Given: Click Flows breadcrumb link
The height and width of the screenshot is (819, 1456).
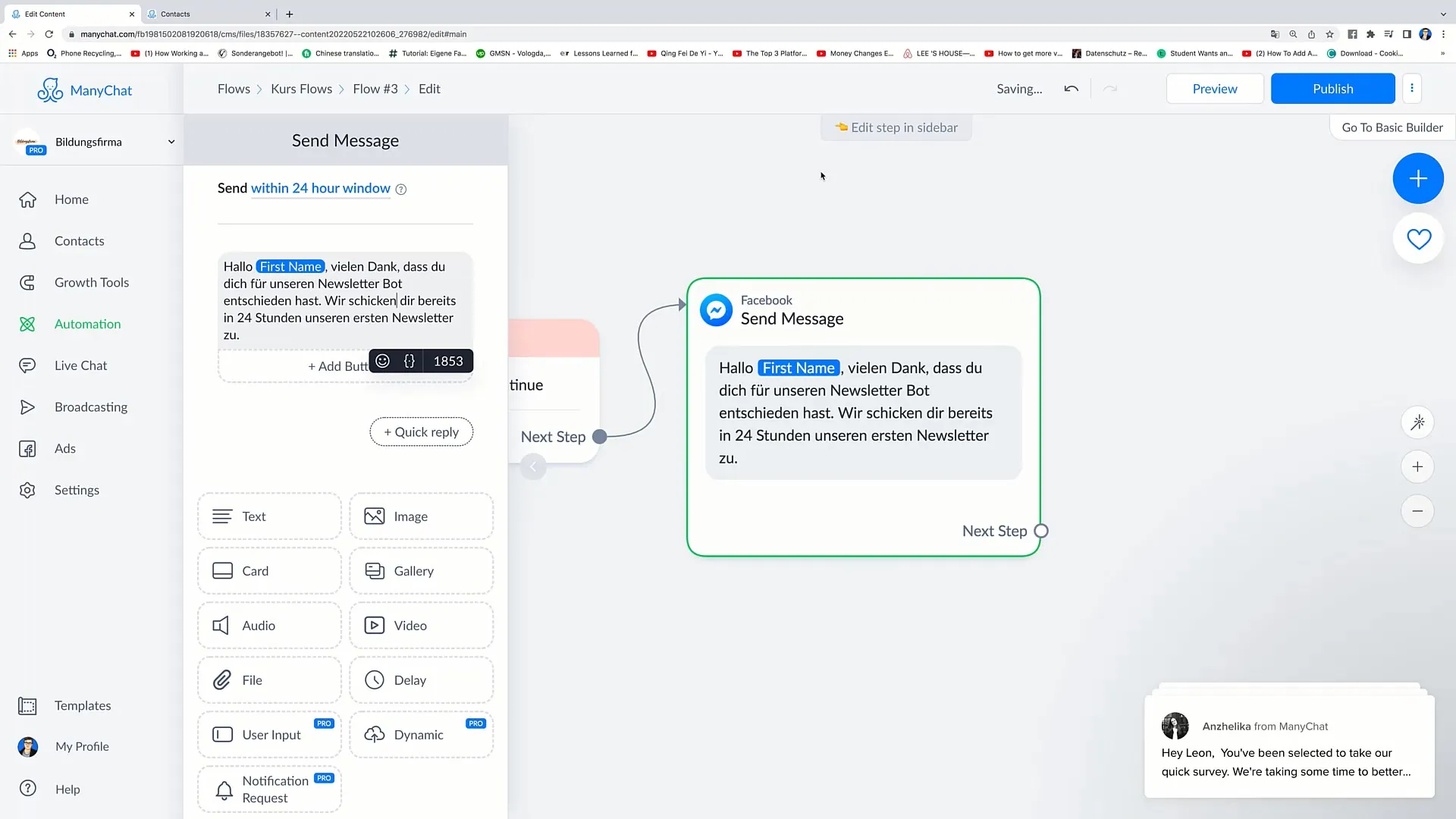Looking at the screenshot, I should pos(234,89).
